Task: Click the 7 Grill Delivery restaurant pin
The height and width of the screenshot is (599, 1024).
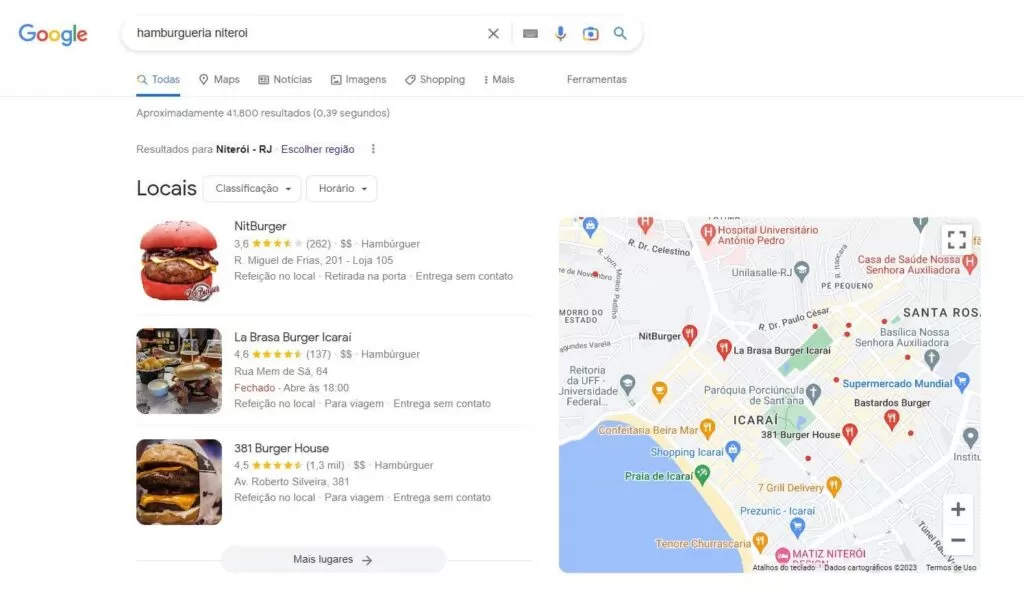Action: [x=833, y=485]
